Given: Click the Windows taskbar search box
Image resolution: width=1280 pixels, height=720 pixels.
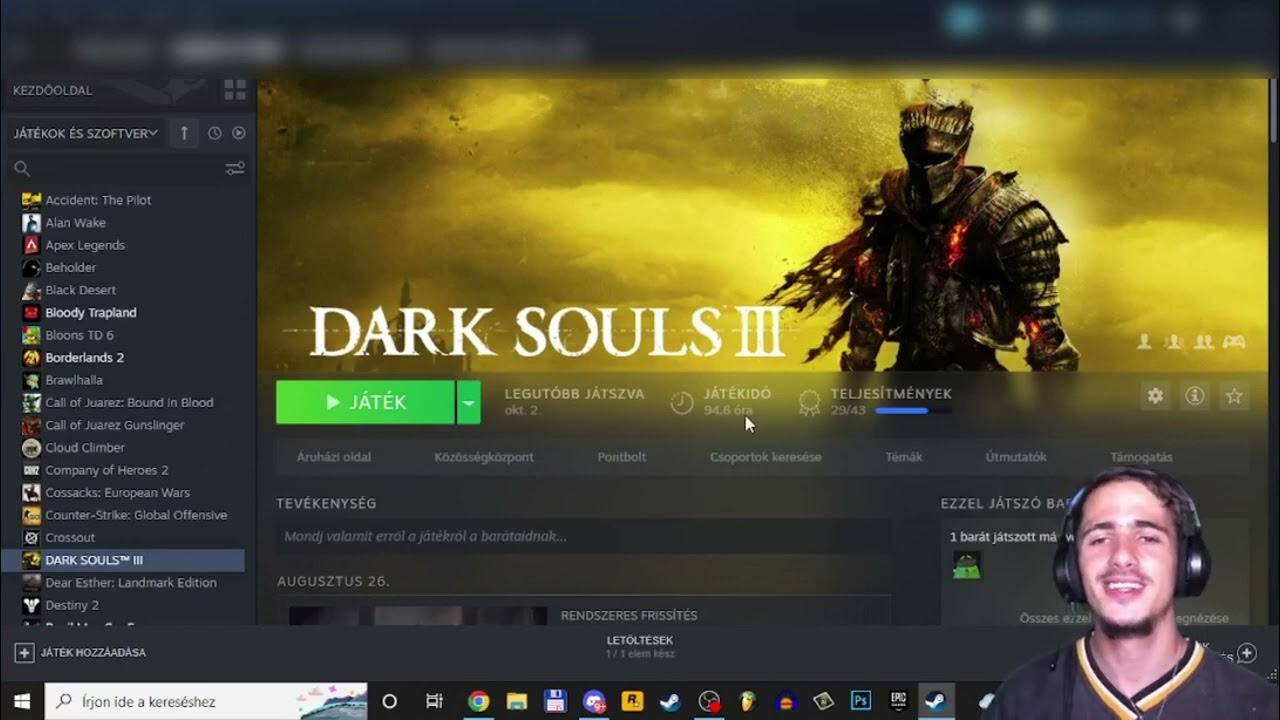Looking at the screenshot, I should click(x=206, y=701).
